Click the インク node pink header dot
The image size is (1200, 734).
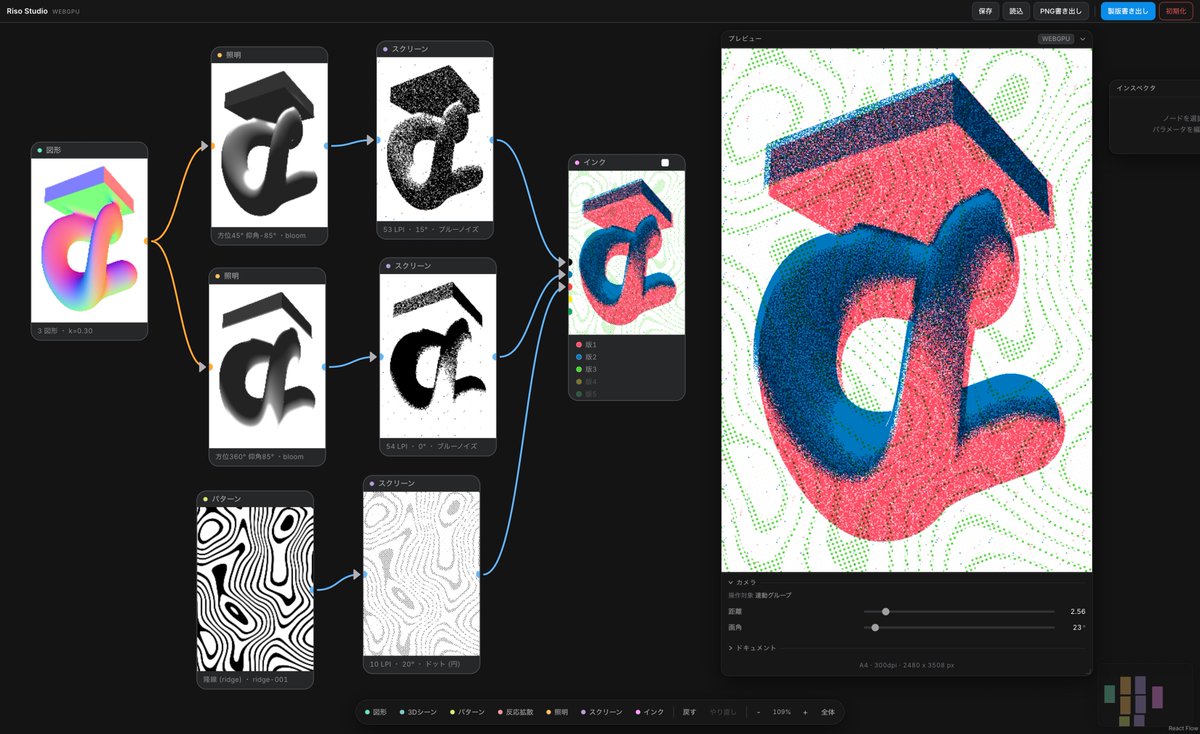[577, 162]
